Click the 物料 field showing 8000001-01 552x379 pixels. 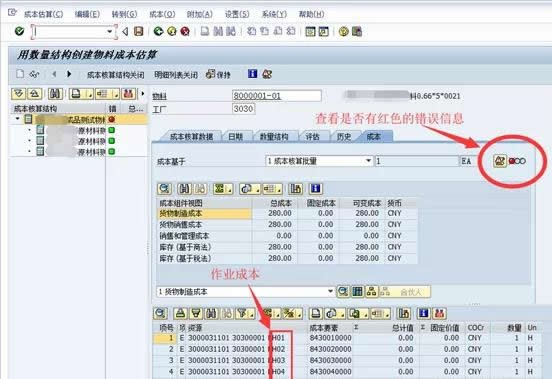pos(277,96)
